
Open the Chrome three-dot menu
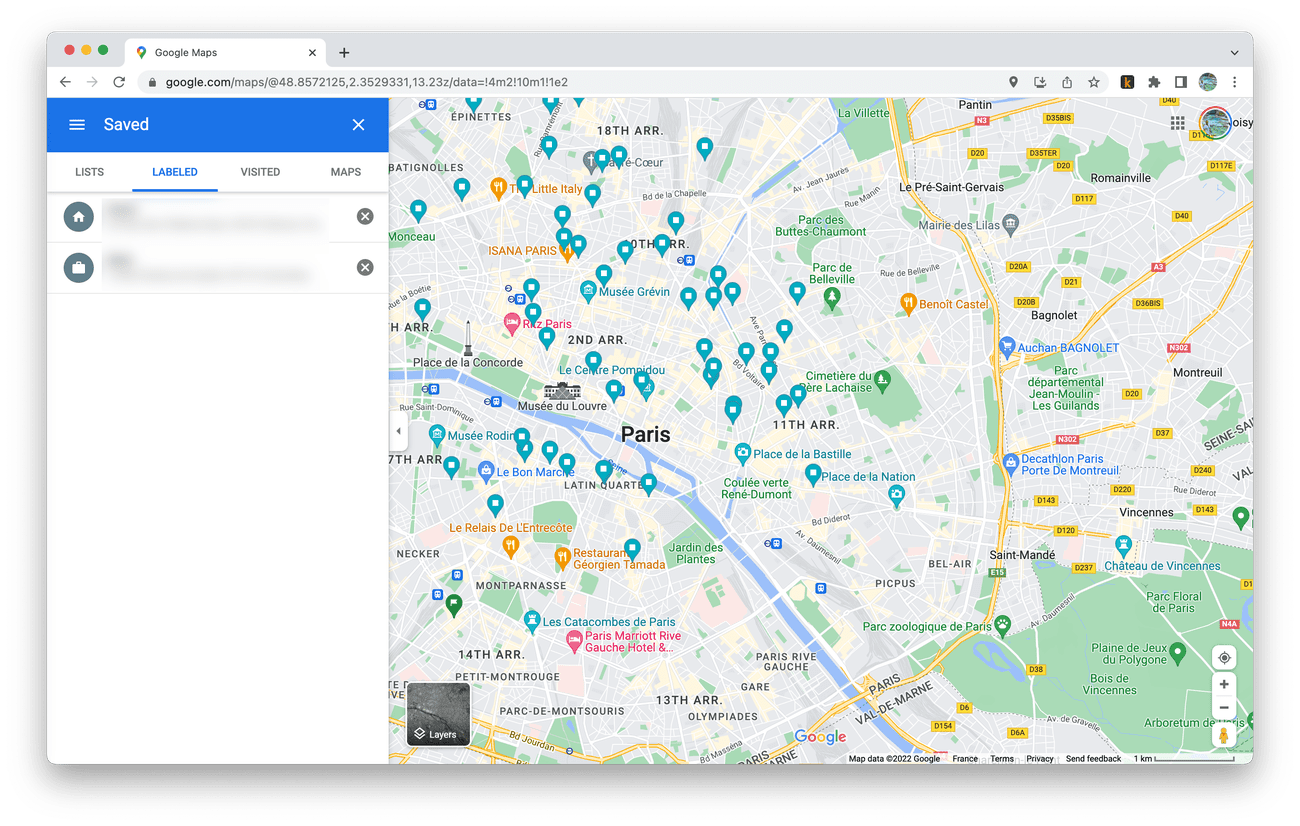tap(1235, 81)
